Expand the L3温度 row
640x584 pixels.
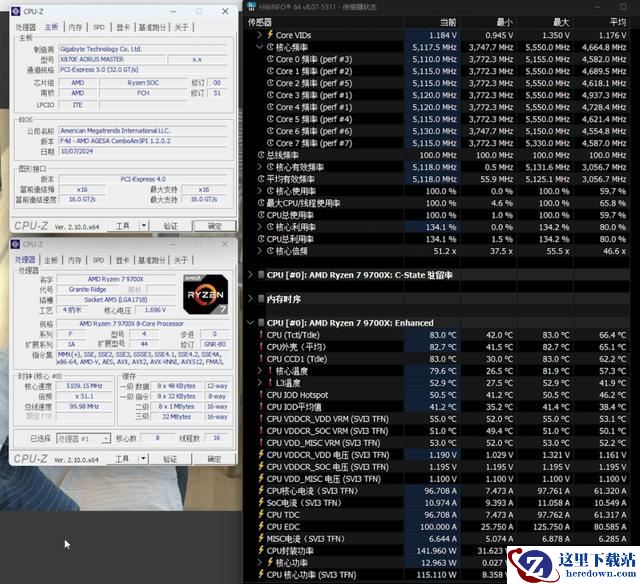pos(260,383)
